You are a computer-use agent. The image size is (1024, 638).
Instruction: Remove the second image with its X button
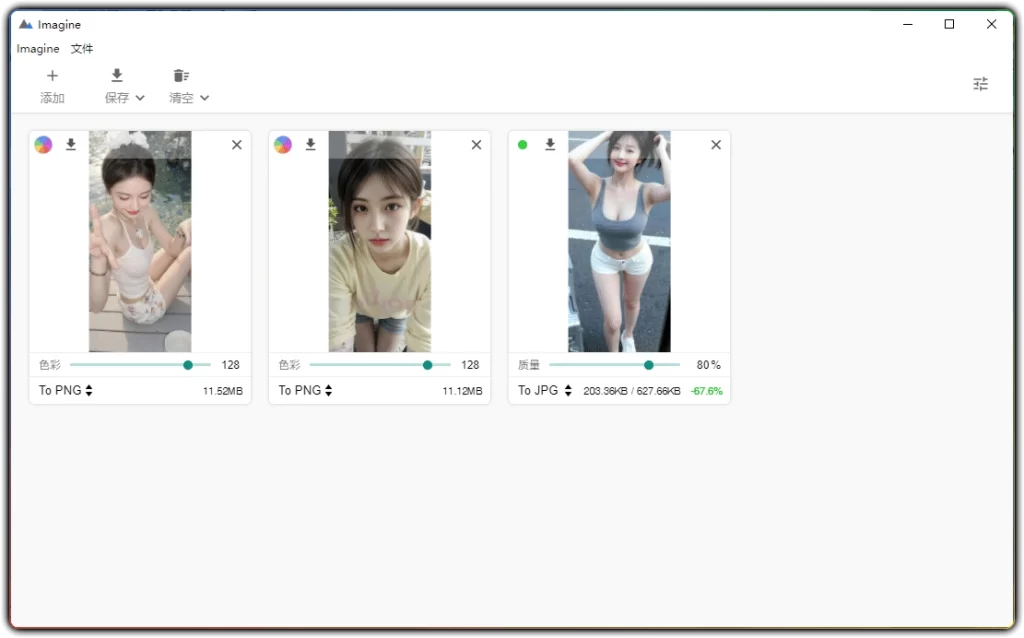[x=476, y=144]
